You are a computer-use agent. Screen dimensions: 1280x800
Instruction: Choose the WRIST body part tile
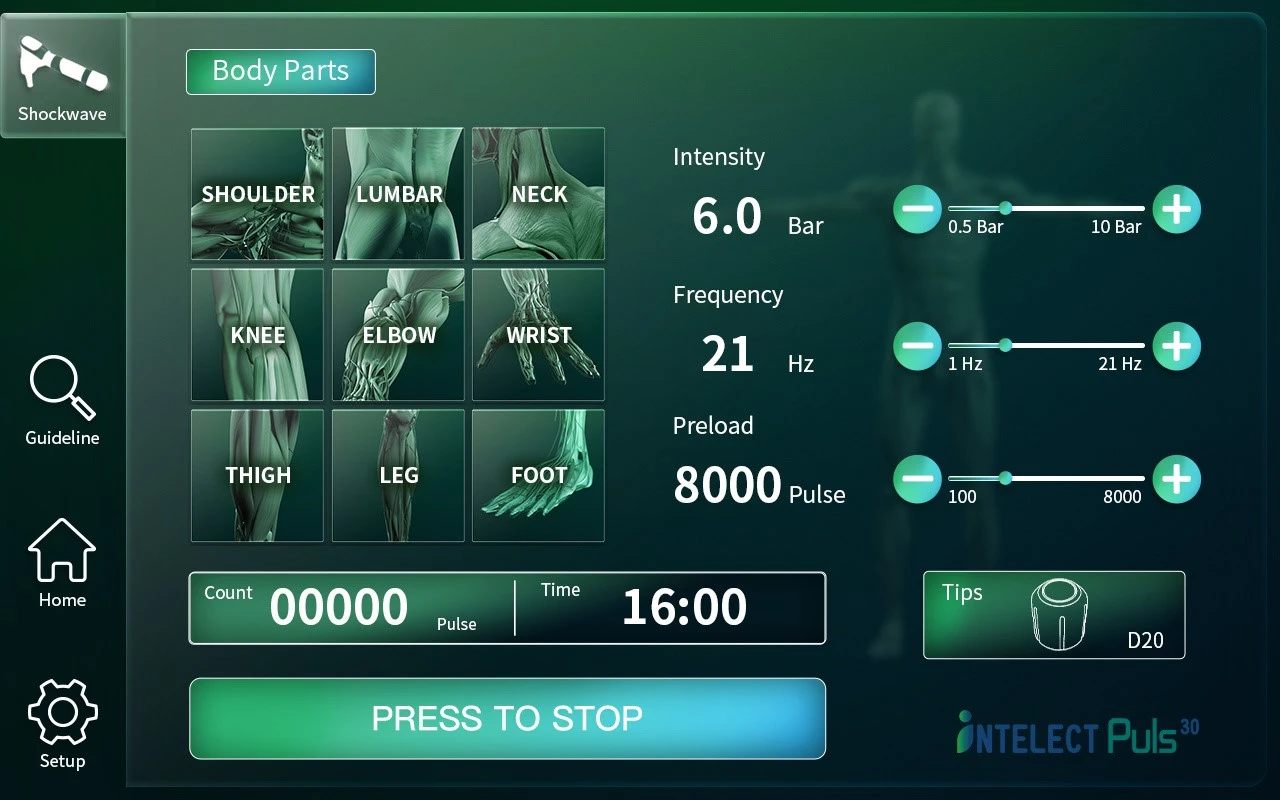pos(538,335)
